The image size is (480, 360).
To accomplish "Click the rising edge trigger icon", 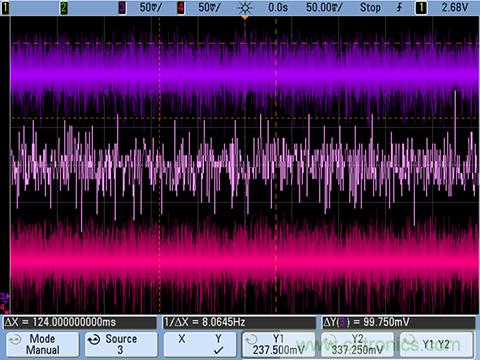I will [399, 7].
